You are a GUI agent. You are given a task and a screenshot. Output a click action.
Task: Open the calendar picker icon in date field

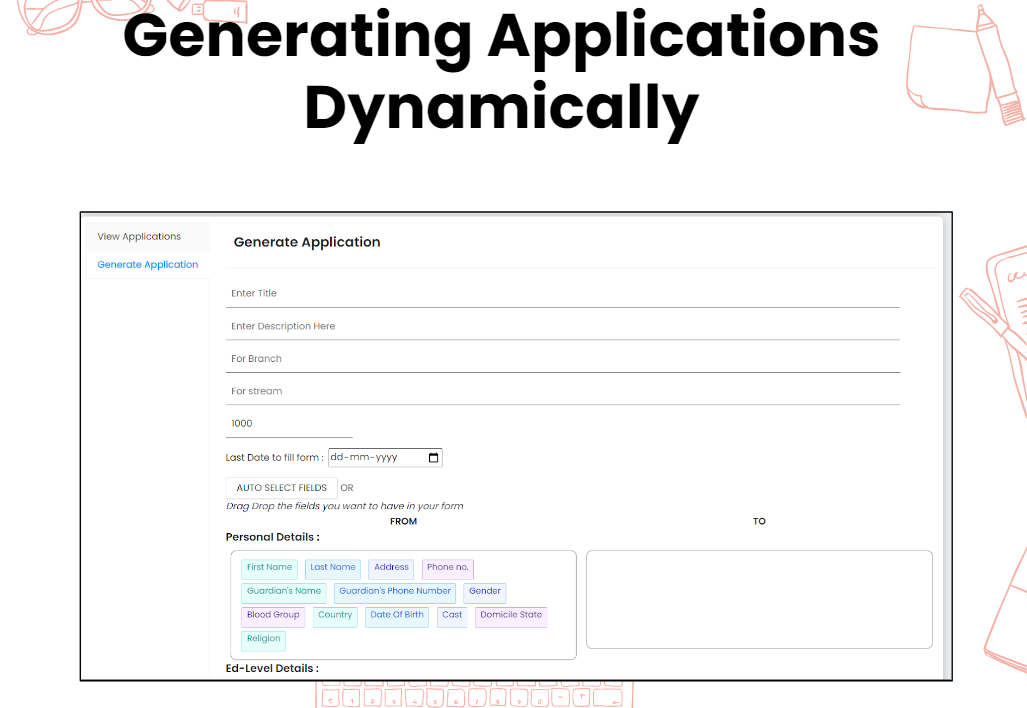point(433,457)
